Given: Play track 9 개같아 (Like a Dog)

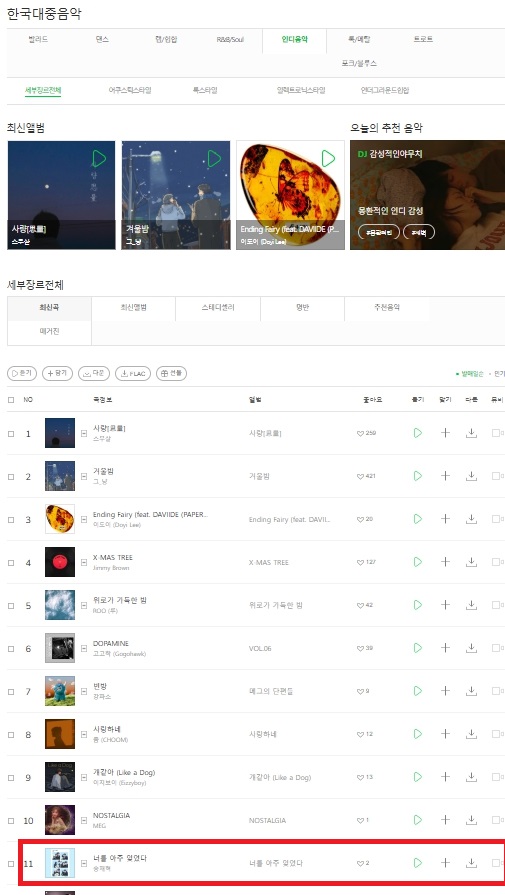Looking at the screenshot, I should point(418,777).
